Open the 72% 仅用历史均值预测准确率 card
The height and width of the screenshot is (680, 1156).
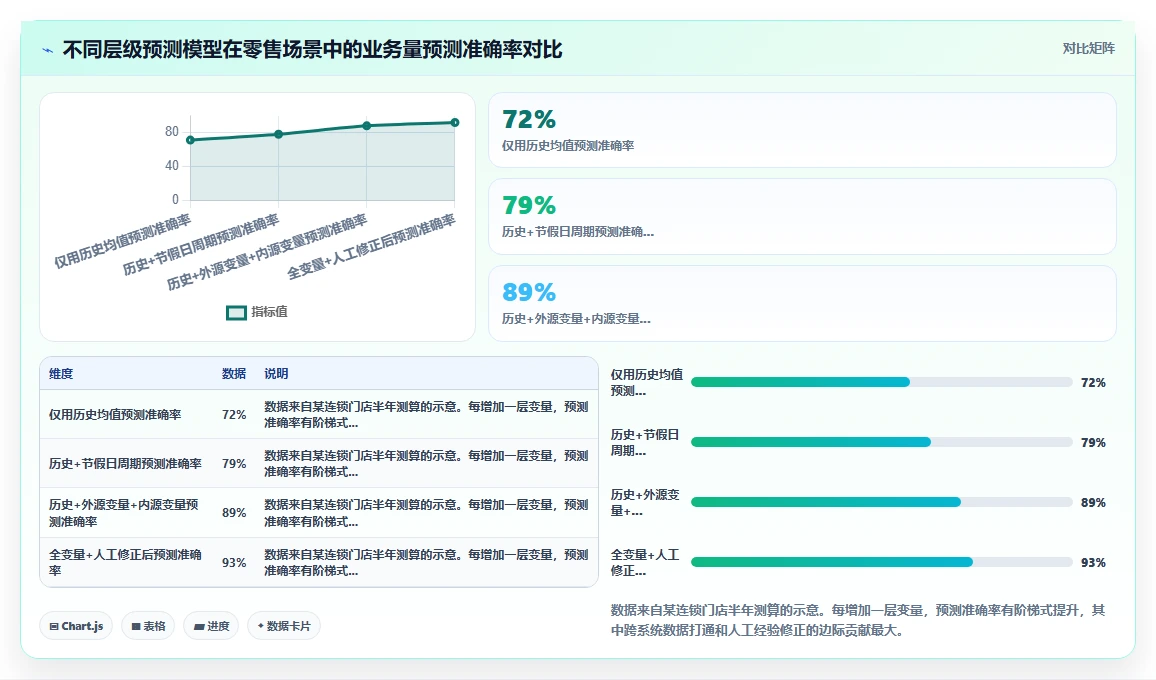click(x=802, y=130)
